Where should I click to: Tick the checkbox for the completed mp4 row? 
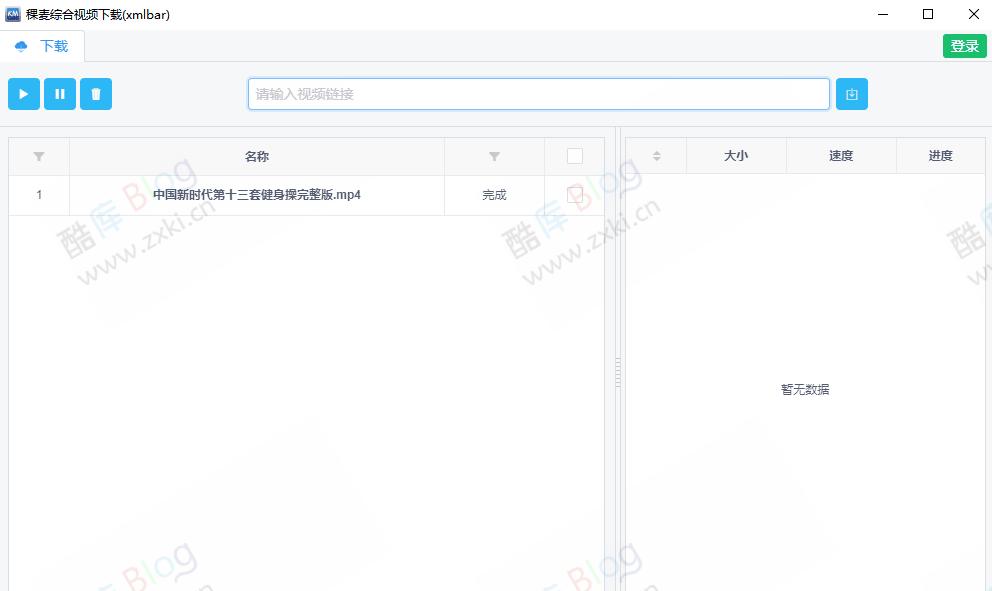coord(574,195)
